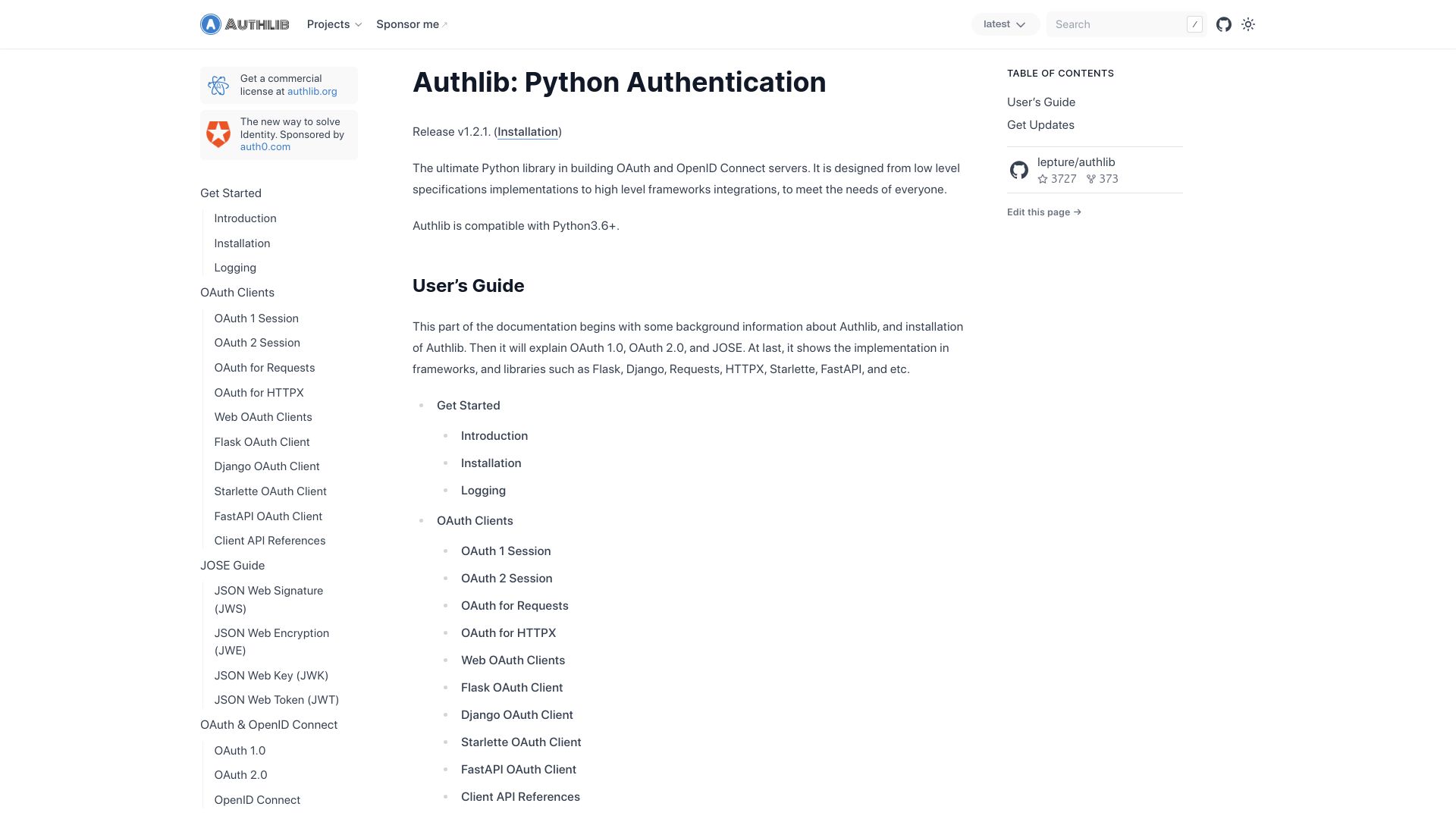Expand the Projects menu
The height and width of the screenshot is (819, 1456).
[x=334, y=24]
